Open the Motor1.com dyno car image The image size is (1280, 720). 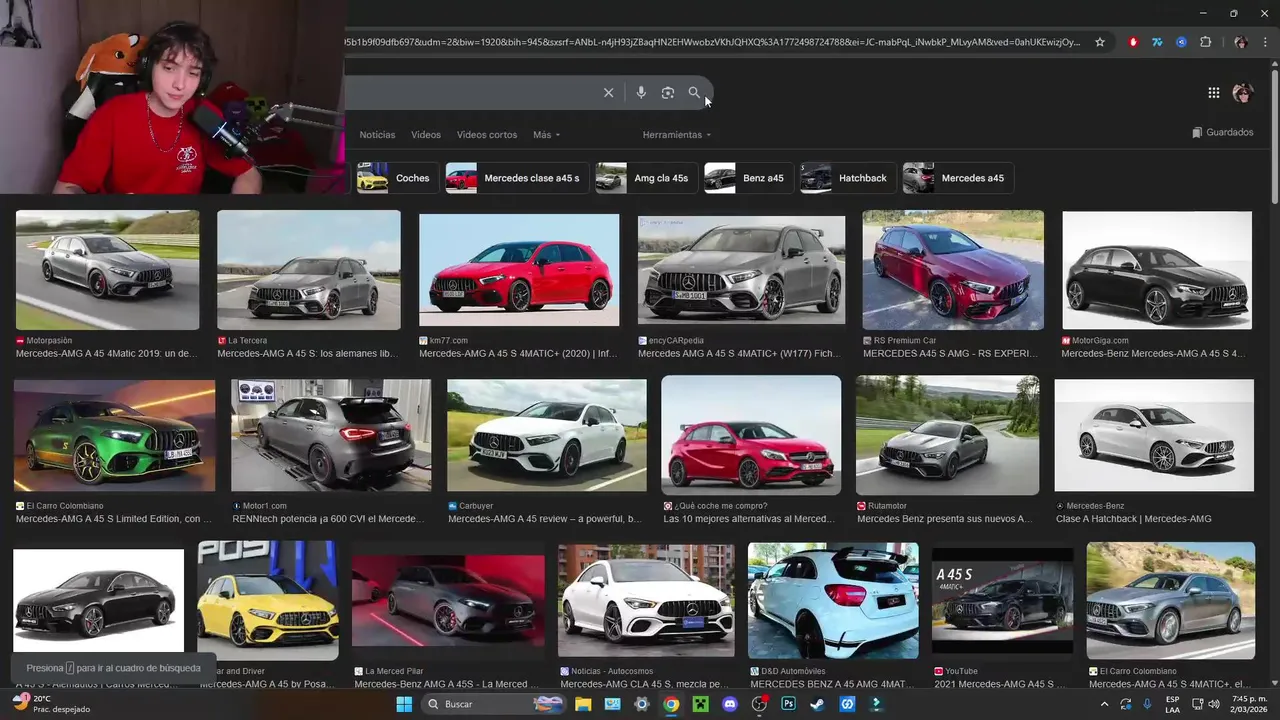pos(331,436)
